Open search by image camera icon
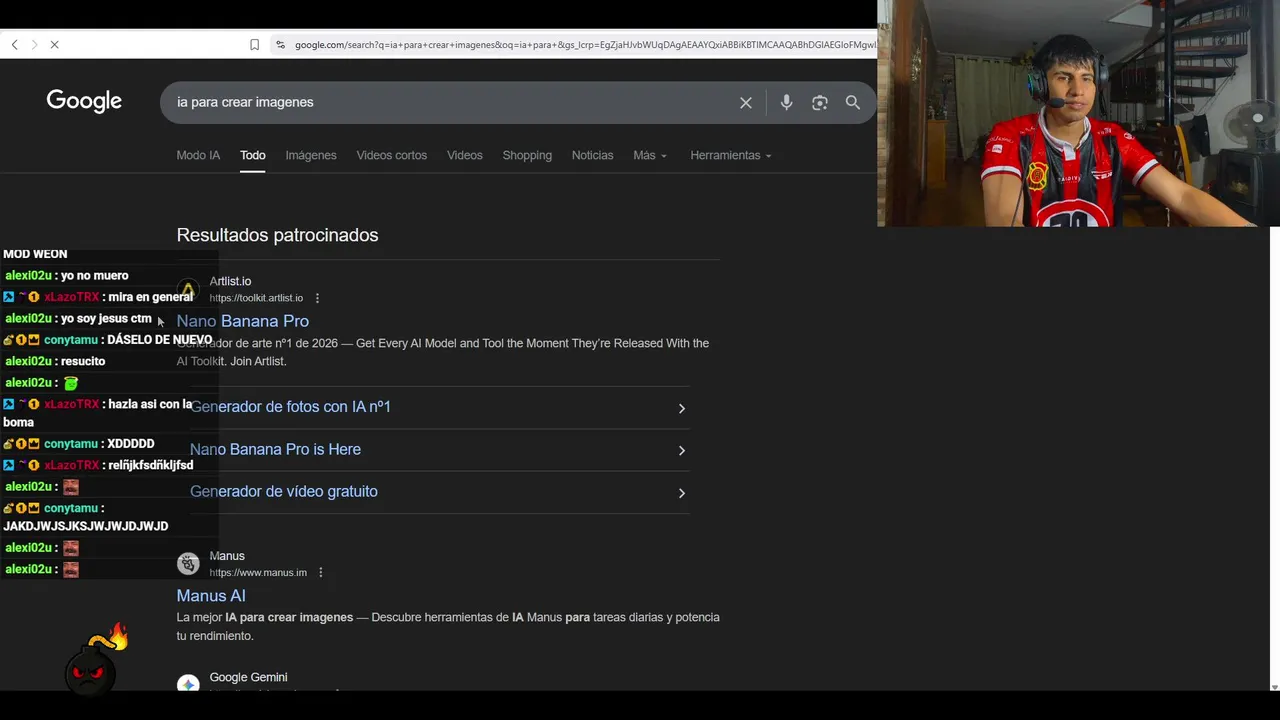 pyautogui.click(x=820, y=102)
